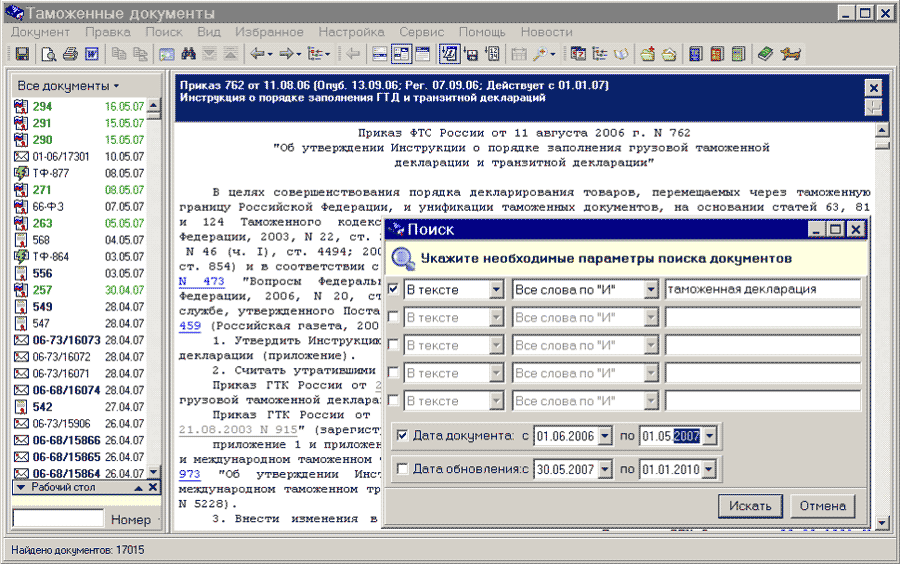Viewport: 900px width, 564px height.
Task: Open the first 'В тексте' dropdown
Action: 496,289
